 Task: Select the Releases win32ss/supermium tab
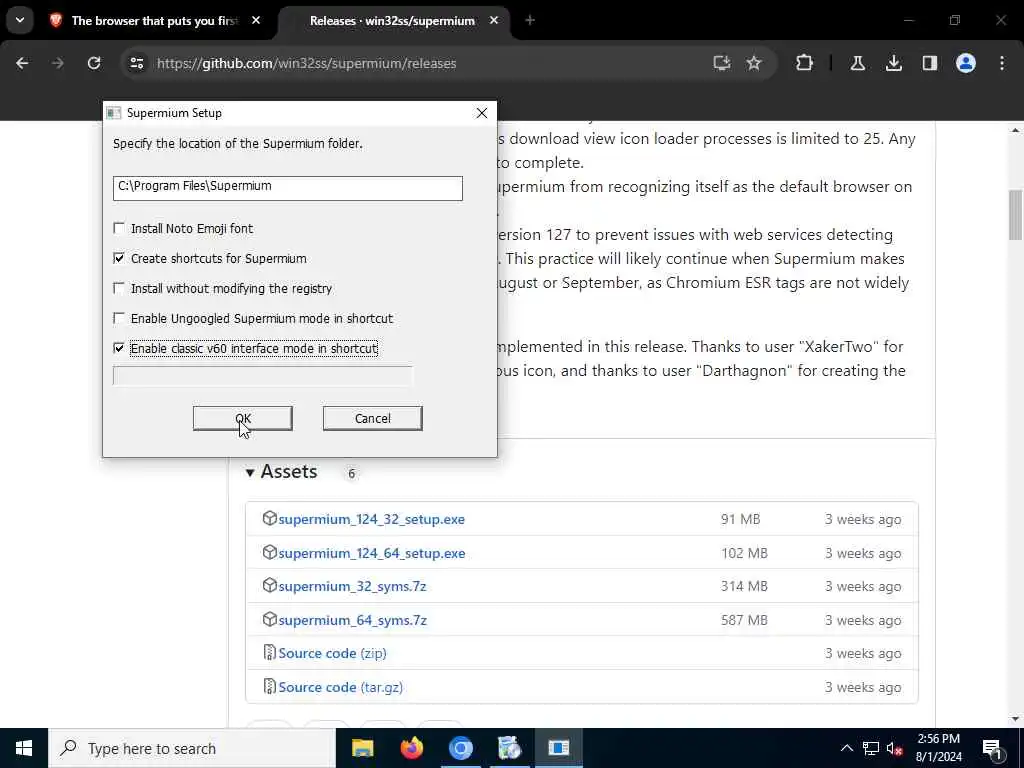click(x=392, y=21)
